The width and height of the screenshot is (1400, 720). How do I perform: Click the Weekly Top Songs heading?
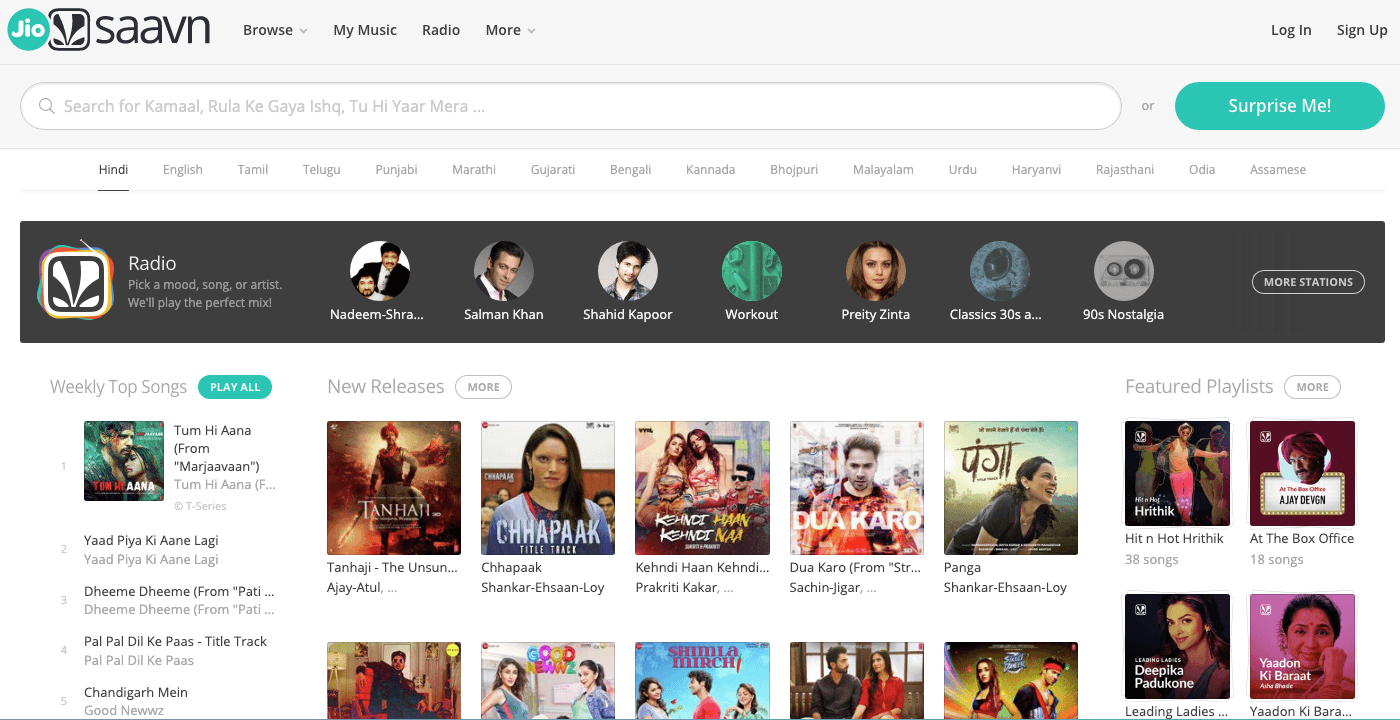tap(118, 387)
